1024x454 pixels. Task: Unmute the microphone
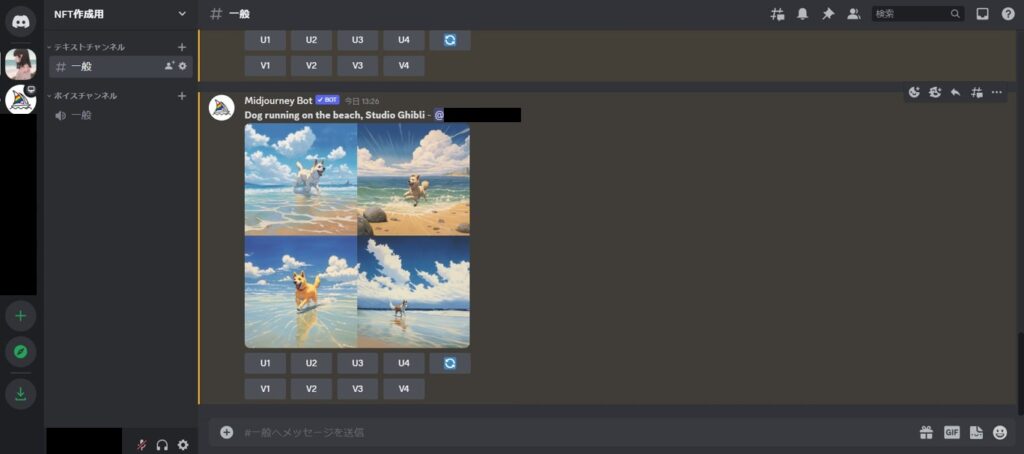click(x=142, y=445)
